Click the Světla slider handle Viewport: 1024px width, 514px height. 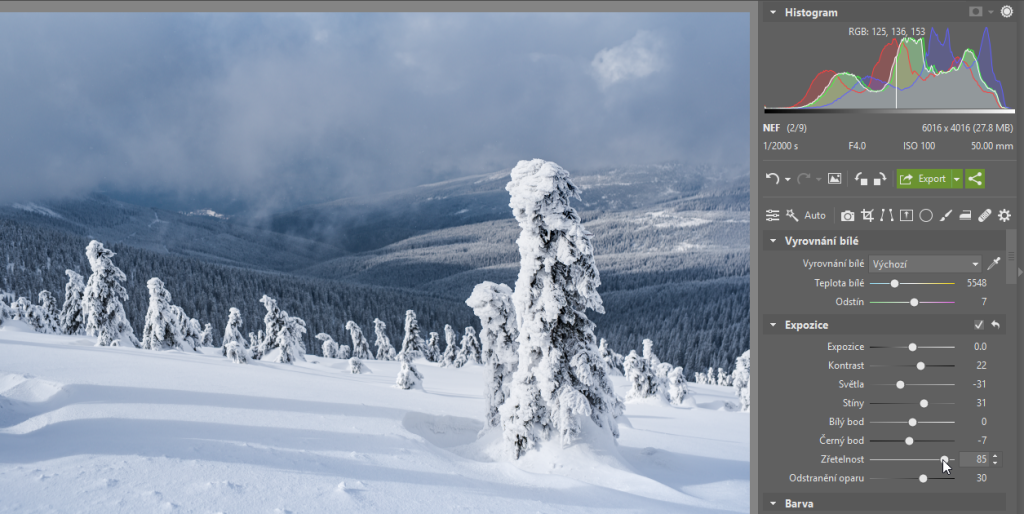(x=901, y=385)
